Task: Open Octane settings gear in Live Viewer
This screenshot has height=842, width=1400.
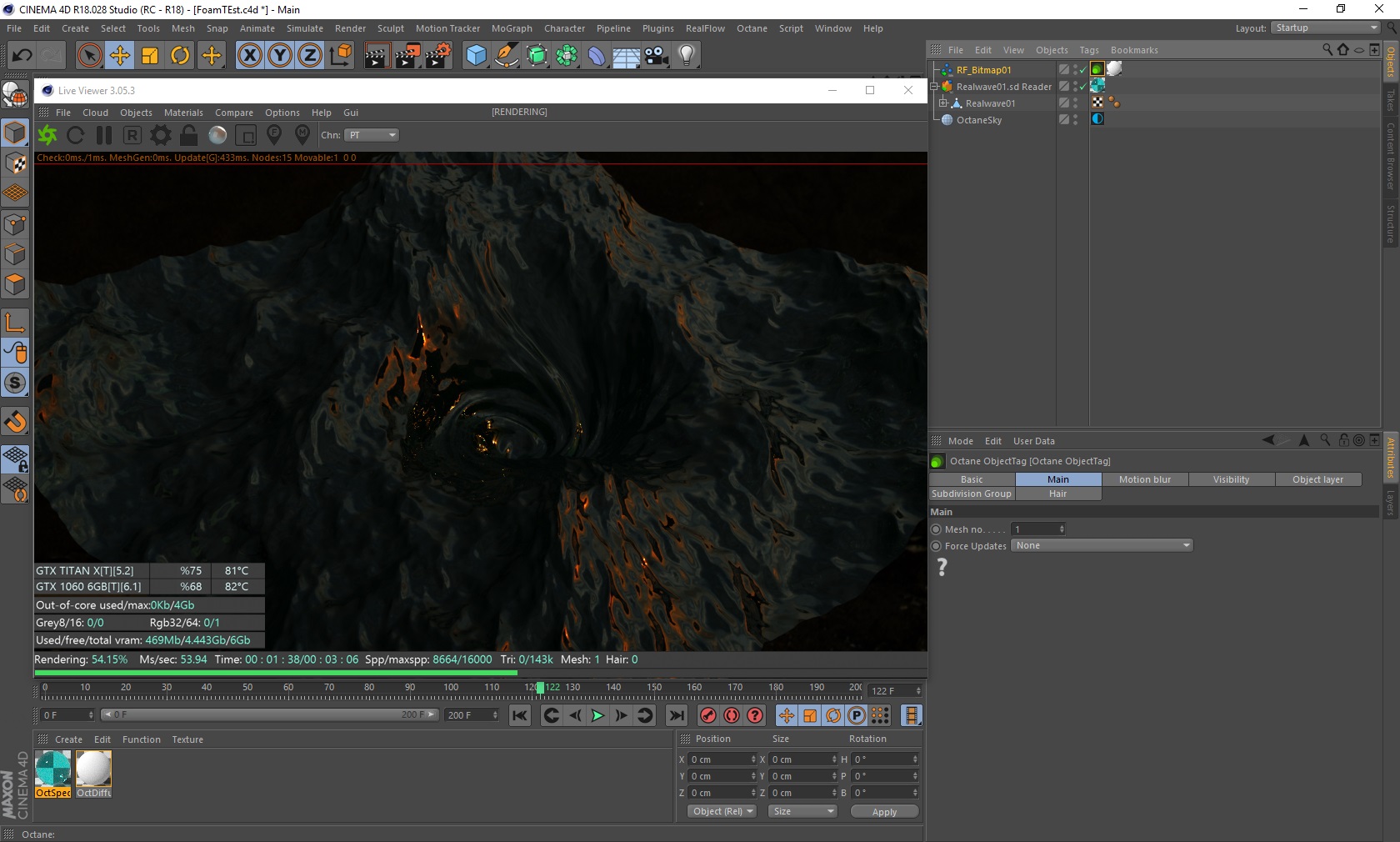Action: point(161,135)
